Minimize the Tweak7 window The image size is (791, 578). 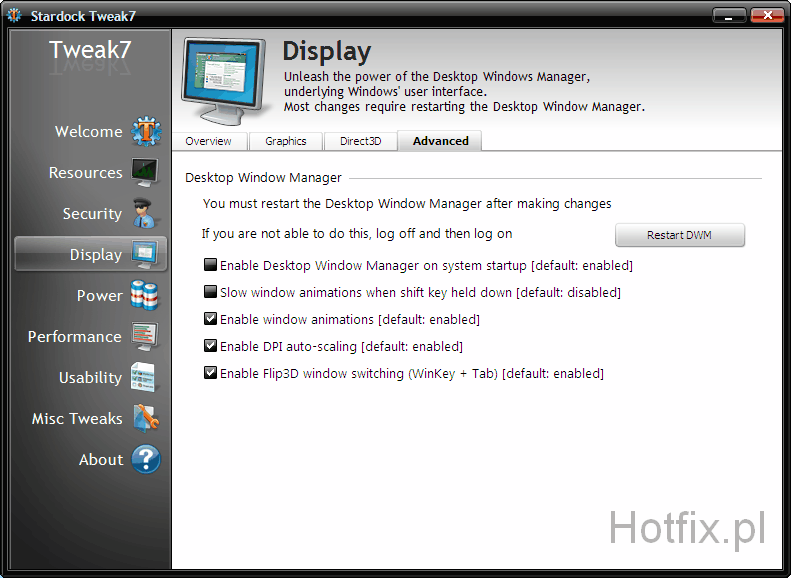729,16
